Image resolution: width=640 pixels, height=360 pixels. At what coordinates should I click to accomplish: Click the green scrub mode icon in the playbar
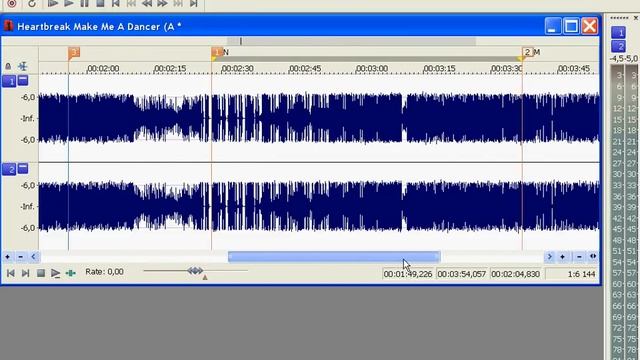pos(71,273)
